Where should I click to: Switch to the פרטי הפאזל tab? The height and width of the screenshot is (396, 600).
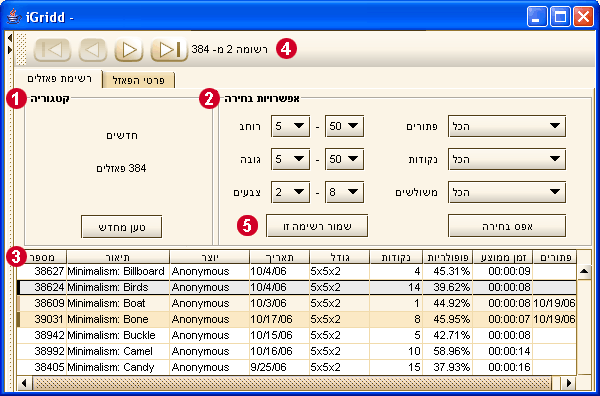139,80
